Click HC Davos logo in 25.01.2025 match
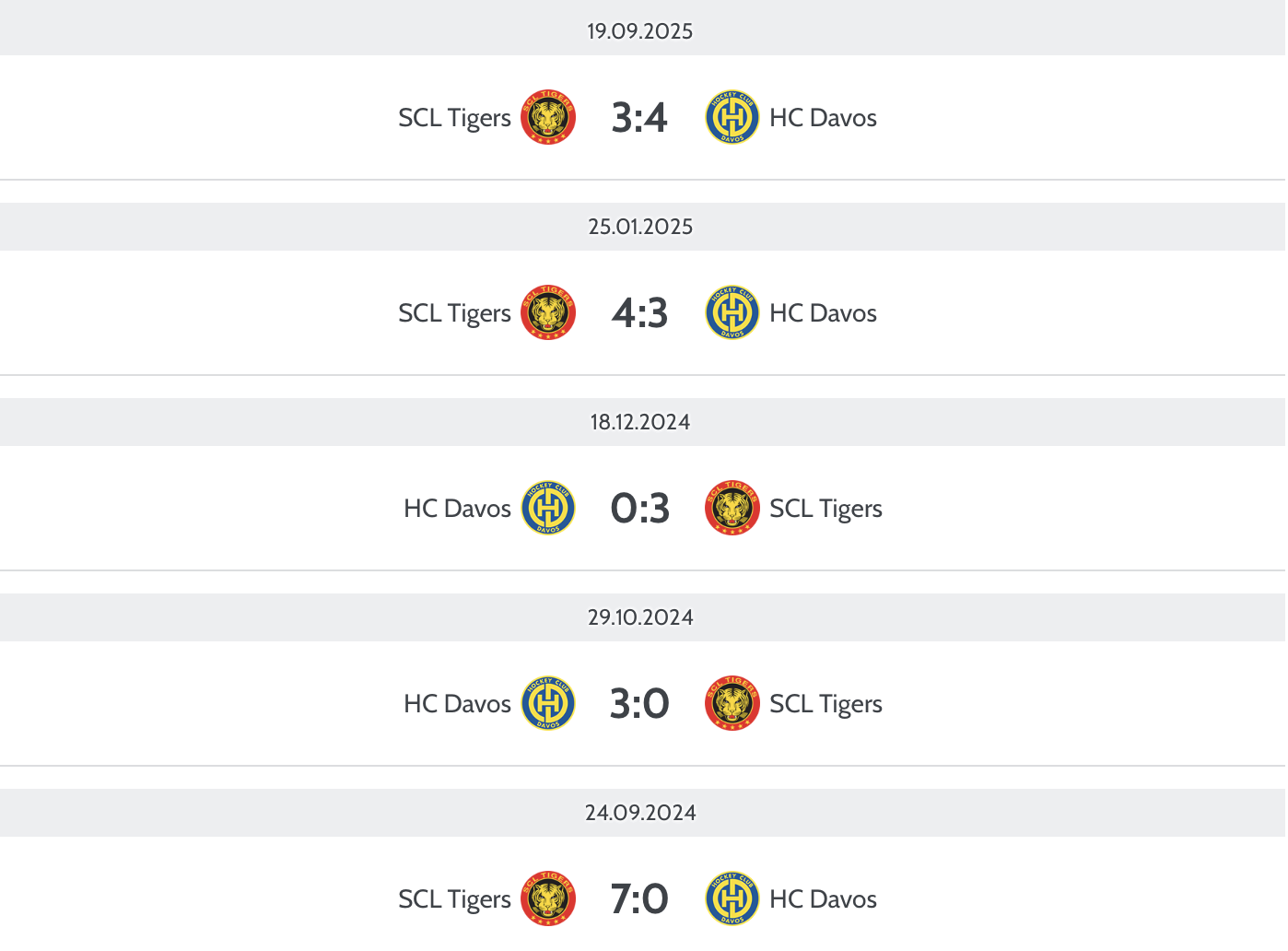1288x951 pixels. pyautogui.click(x=732, y=312)
